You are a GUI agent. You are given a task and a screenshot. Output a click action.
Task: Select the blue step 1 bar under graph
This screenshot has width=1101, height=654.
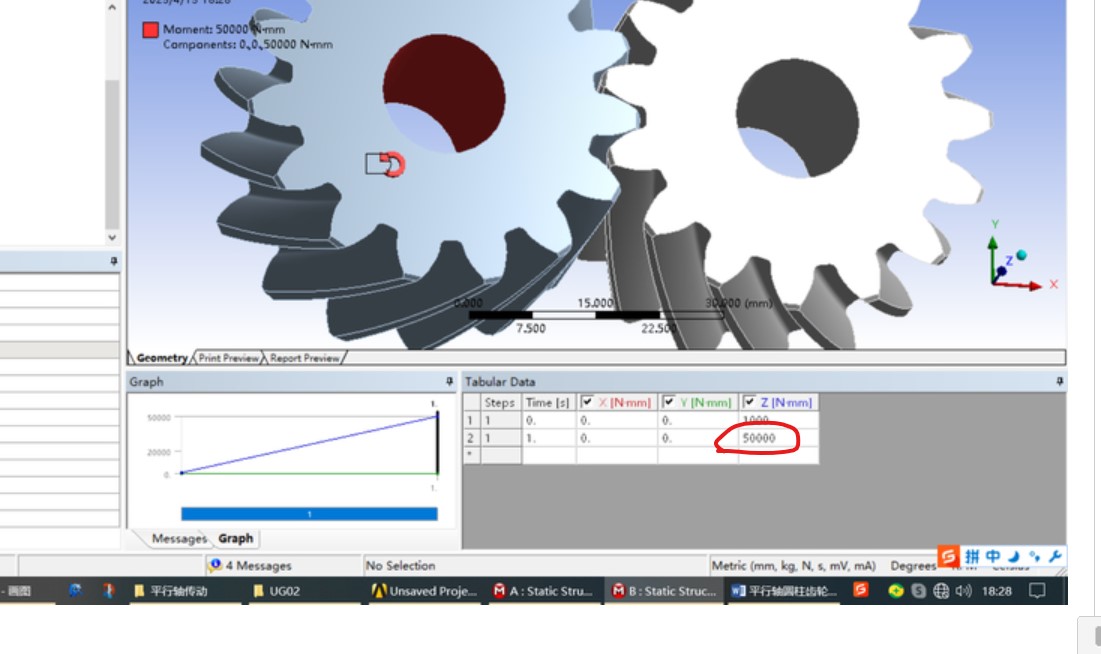[309, 514]
